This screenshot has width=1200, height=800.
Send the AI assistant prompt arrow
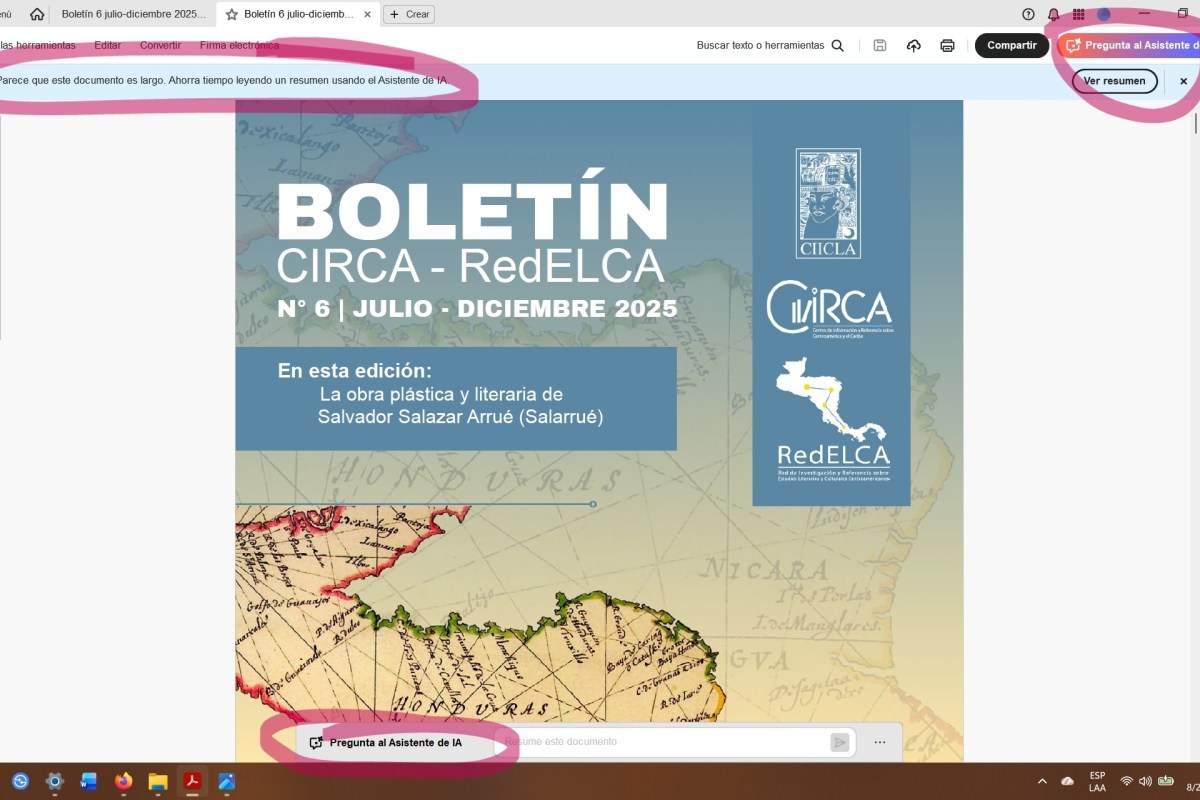tap(840, 742)
